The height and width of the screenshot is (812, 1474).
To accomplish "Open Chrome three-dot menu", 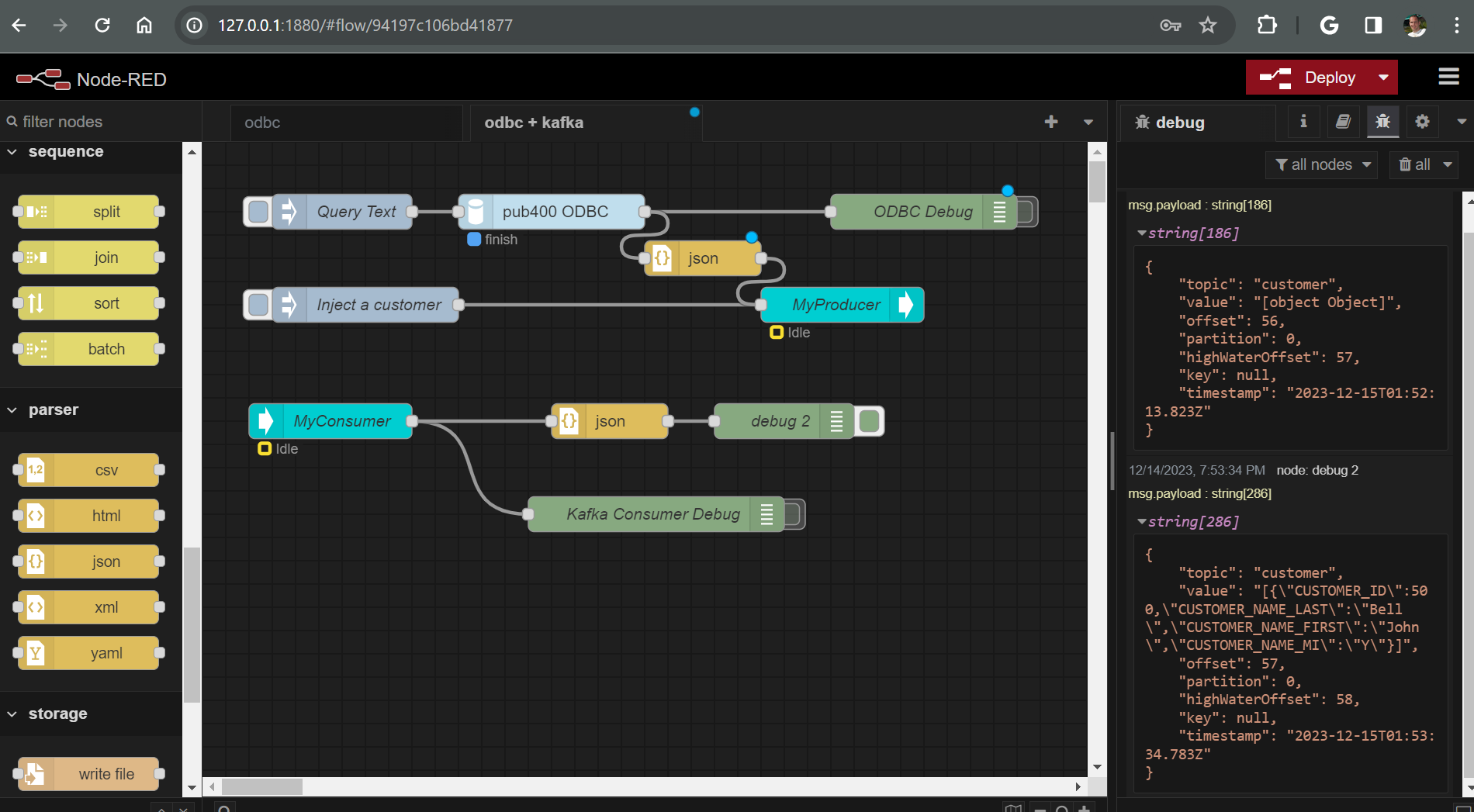I will click(x=1456, y=26).
